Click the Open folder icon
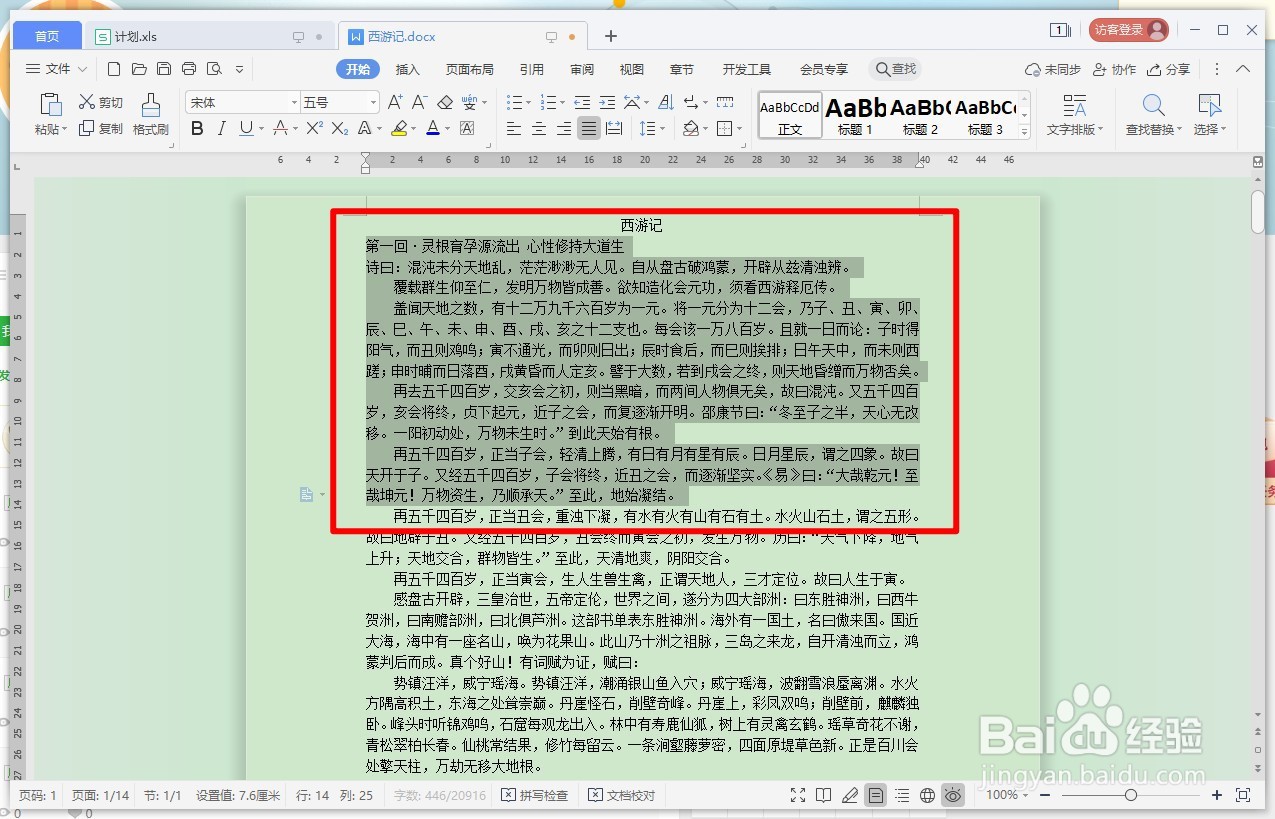Viewport: 1275px width, 819px height. pos(139,69)
